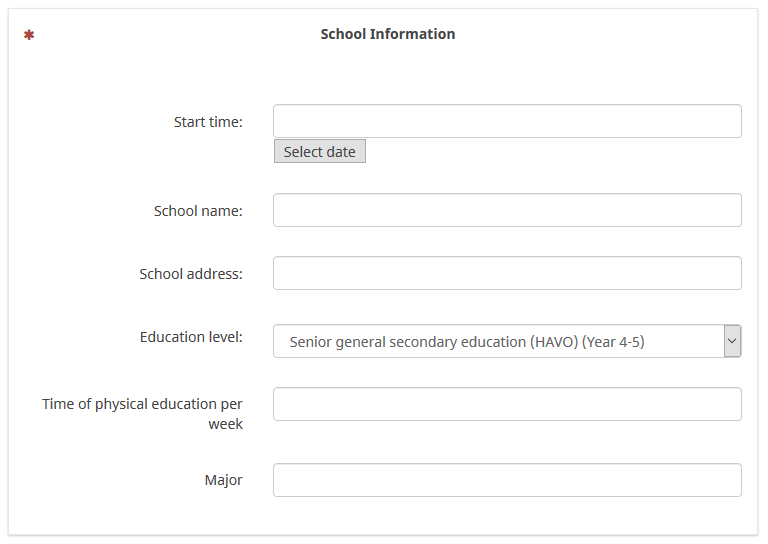Click the School name label
This screenshot has height=544, width=768.
[198, 211]
